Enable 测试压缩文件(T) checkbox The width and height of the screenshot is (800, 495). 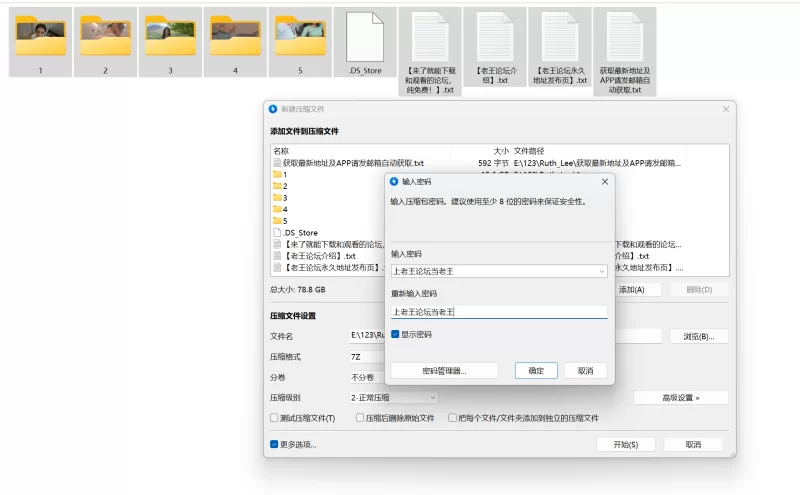[x=274, y=418]
